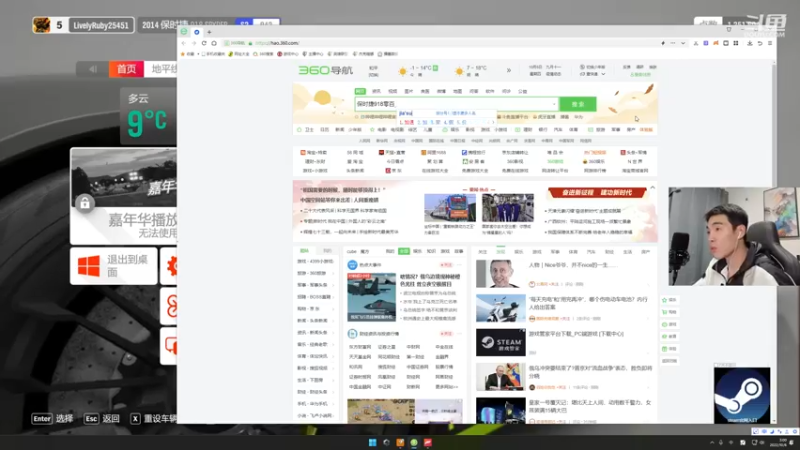This screenshot has height=450, width=800.
Task: Click the green 搜索 search button
Action: pos(578,104)
